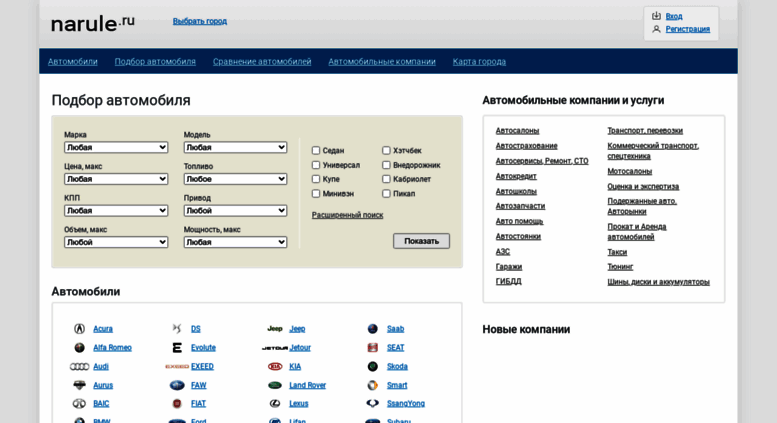
Task: Open the Расширенный поиск link
Action: click(347, 215)
